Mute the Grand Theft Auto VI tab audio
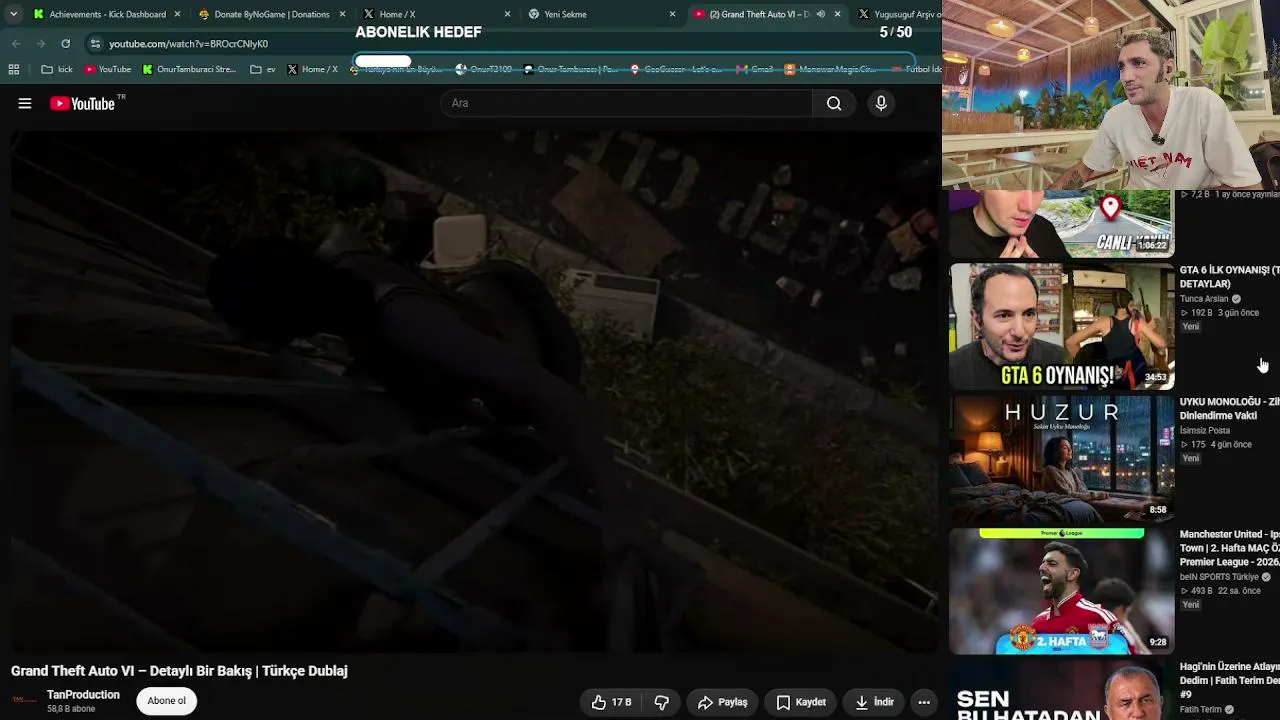The image size is (1280, 720). click(x=820, y=14)
